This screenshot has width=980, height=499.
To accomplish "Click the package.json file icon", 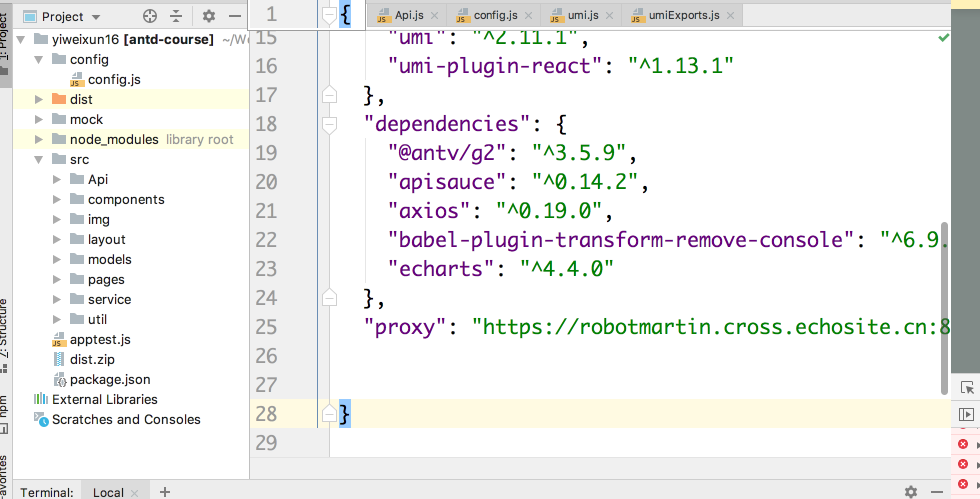I will point(60,380).
